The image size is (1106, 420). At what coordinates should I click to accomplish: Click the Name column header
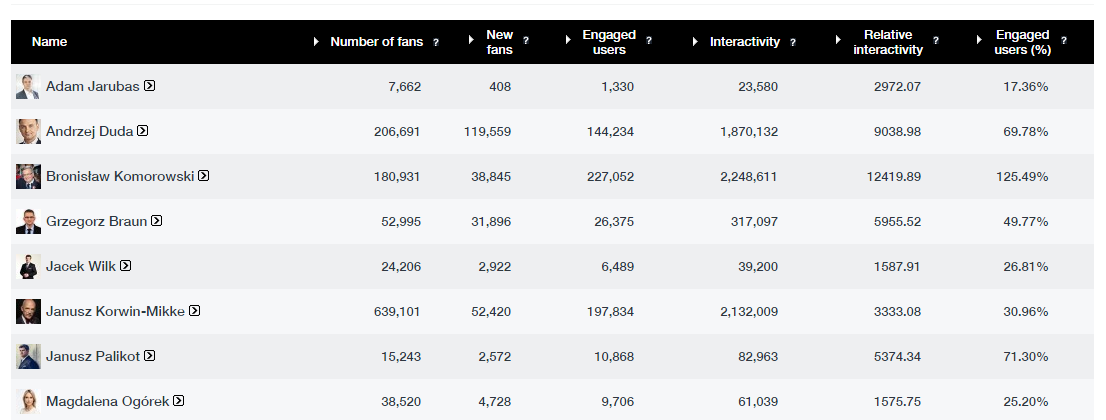49,42
